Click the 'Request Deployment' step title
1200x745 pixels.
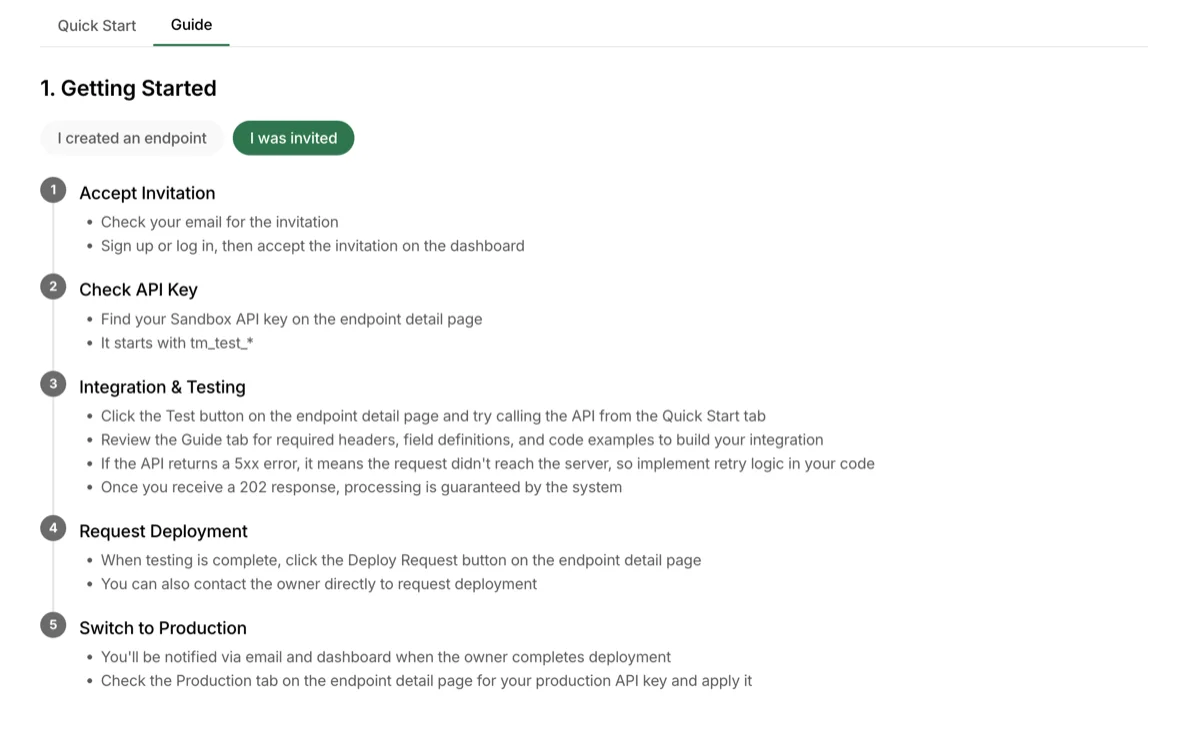163,531
